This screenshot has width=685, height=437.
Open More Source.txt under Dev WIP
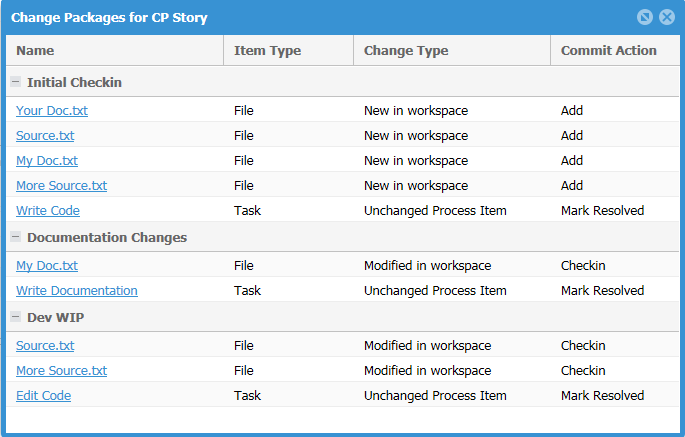tap(61, 371)
